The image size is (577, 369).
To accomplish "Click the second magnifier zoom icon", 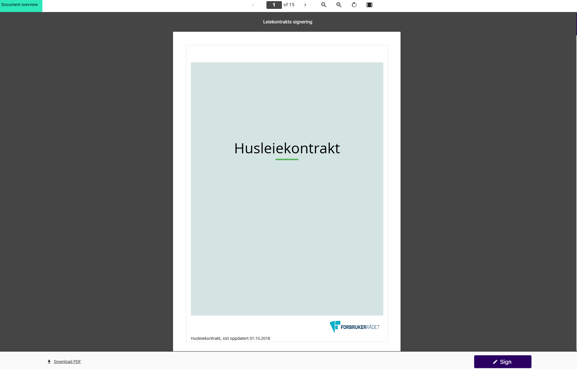I will (339, 5).
